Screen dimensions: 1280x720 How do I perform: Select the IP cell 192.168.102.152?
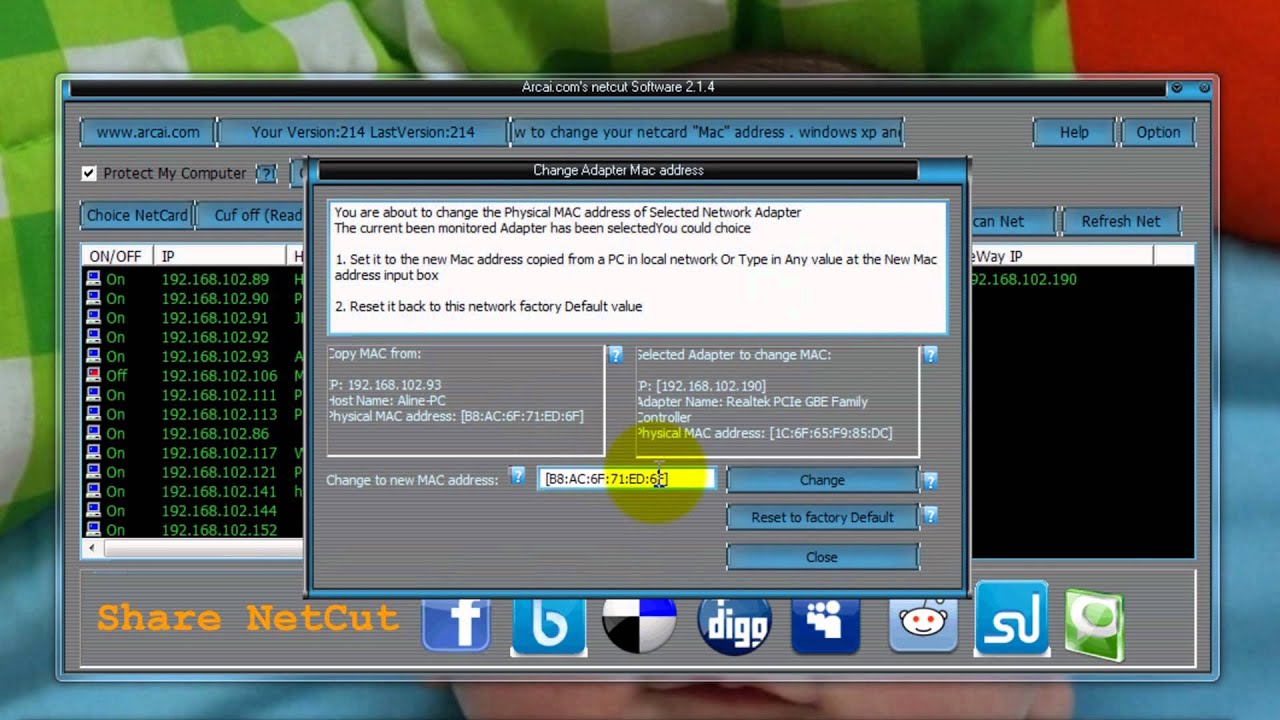[x=219, y=530]
